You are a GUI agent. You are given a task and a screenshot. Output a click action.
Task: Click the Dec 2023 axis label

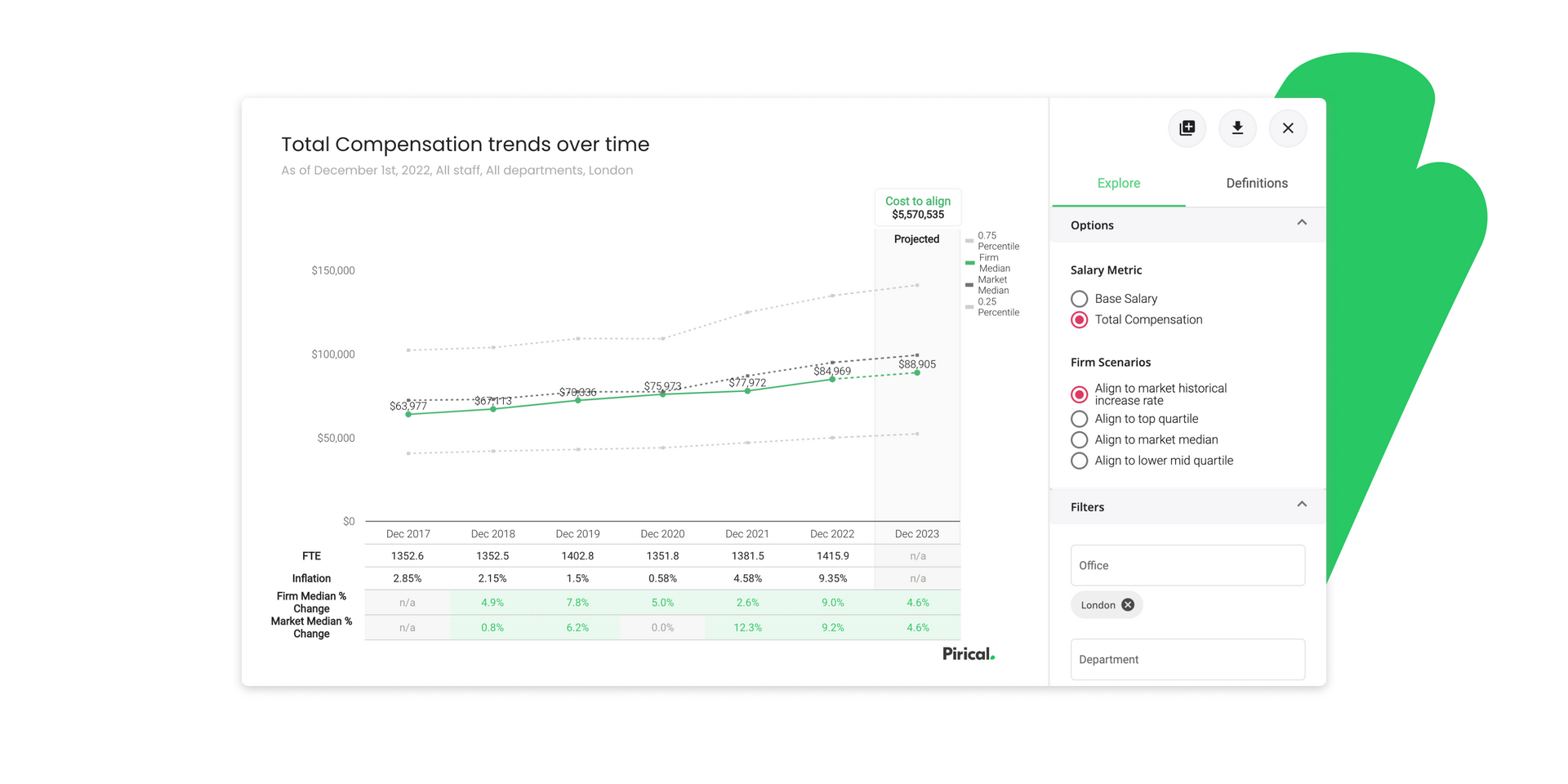pos(916,534)
